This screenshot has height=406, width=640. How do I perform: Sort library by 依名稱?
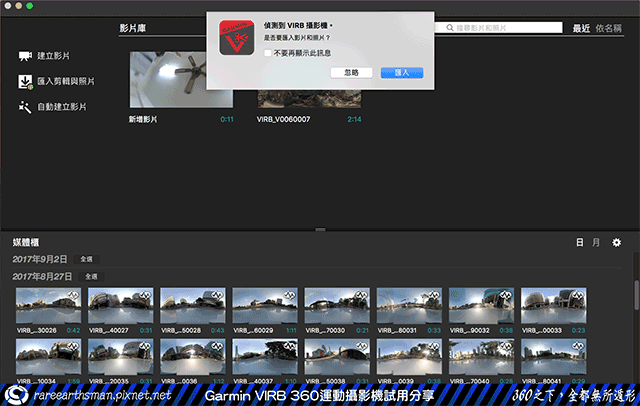pos(609,28)
